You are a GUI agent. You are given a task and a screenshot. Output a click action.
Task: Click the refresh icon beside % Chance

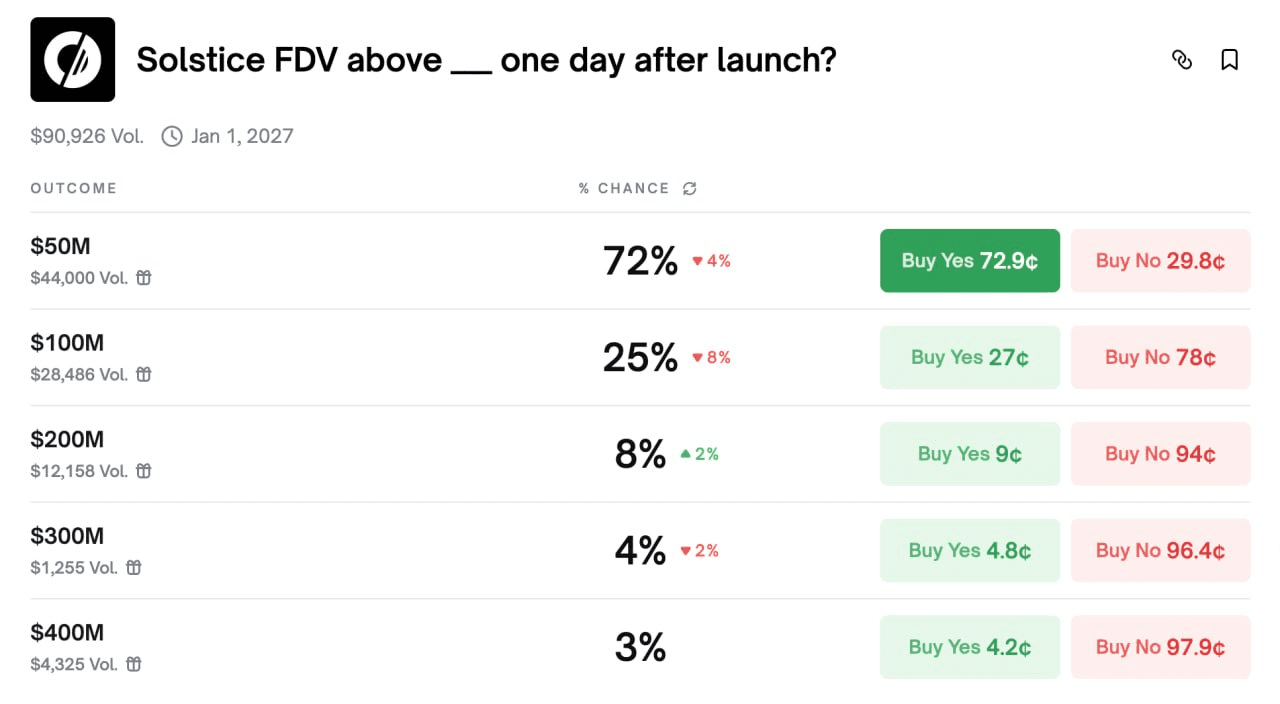[x=689, y=188]
